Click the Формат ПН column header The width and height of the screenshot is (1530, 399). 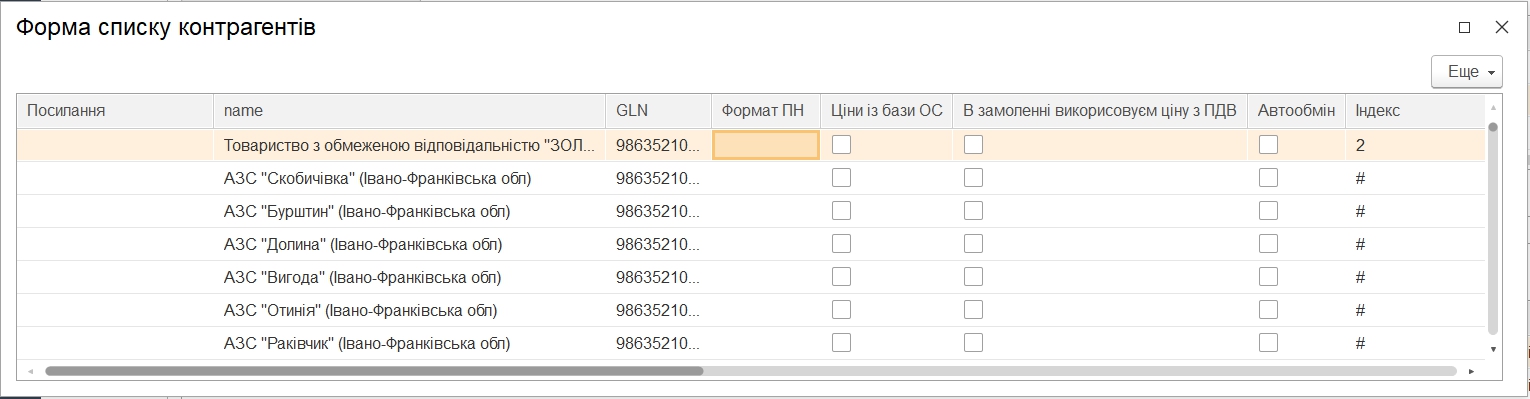[765, 111]
